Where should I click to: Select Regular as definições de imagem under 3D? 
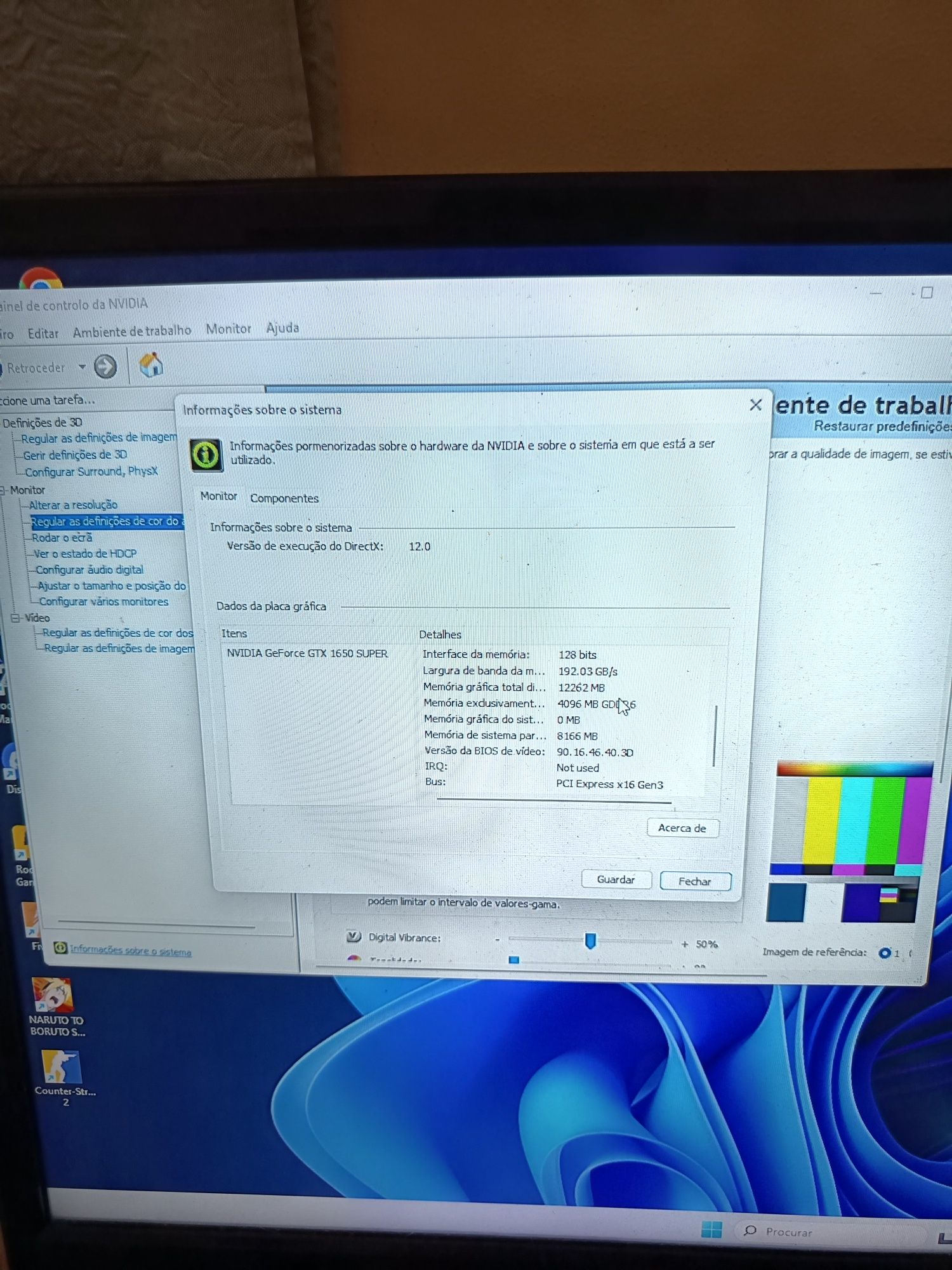click(x=99, y=438)
